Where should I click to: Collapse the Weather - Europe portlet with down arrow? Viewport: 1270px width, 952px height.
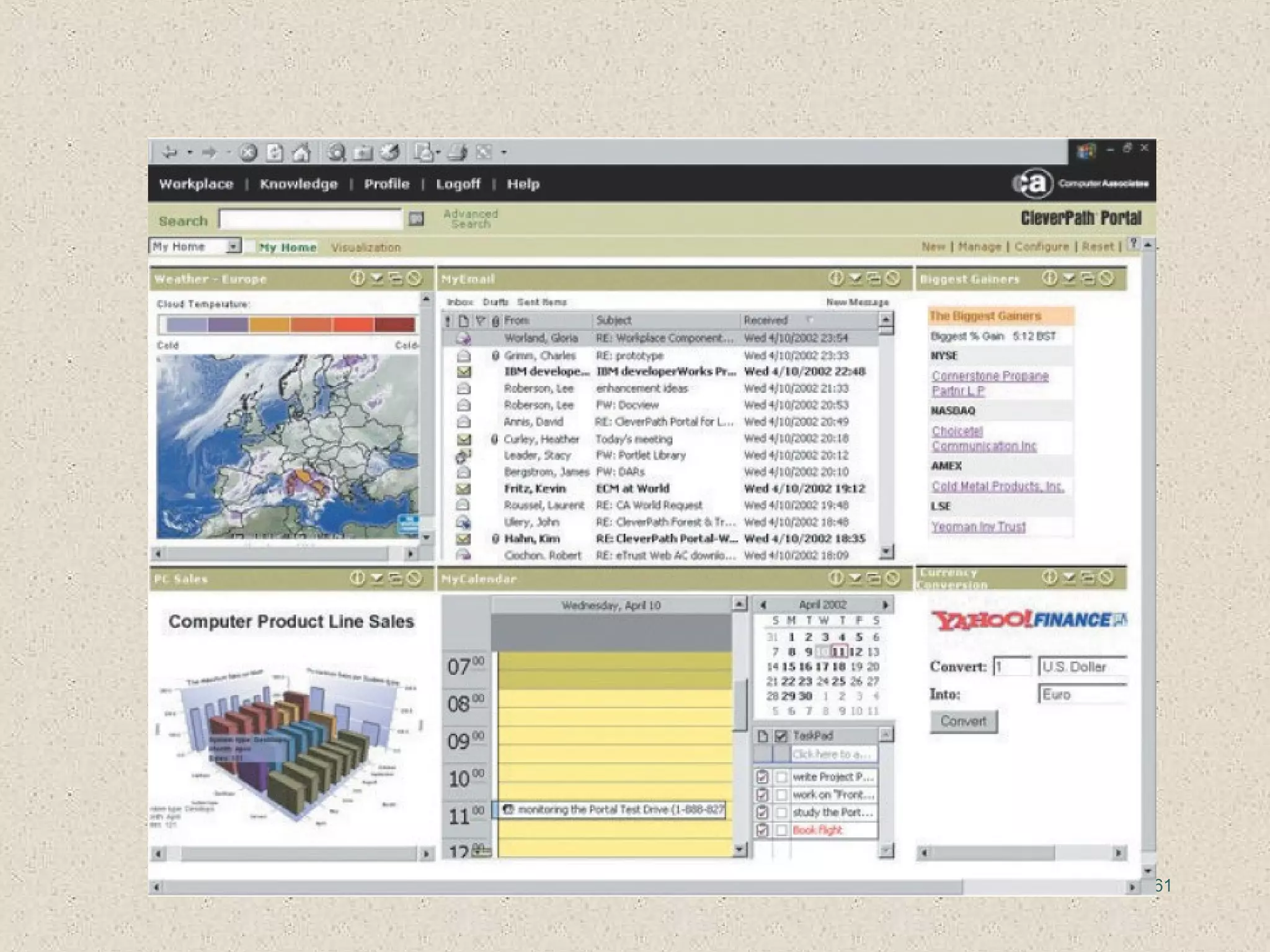coord(376,278)
